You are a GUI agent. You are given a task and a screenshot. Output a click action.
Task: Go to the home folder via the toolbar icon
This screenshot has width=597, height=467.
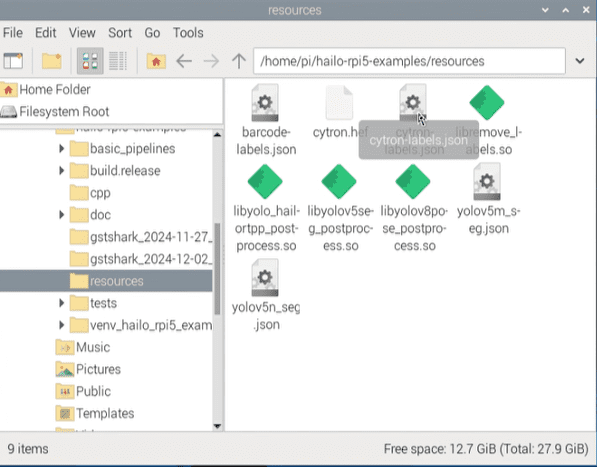coord(156,61)
